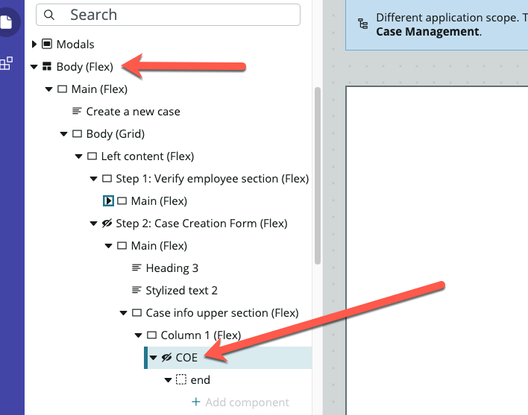Click the dashed slot icon beside end
Image resolution: width=528 pixels, height=415 pixels.
coord(181,380)
